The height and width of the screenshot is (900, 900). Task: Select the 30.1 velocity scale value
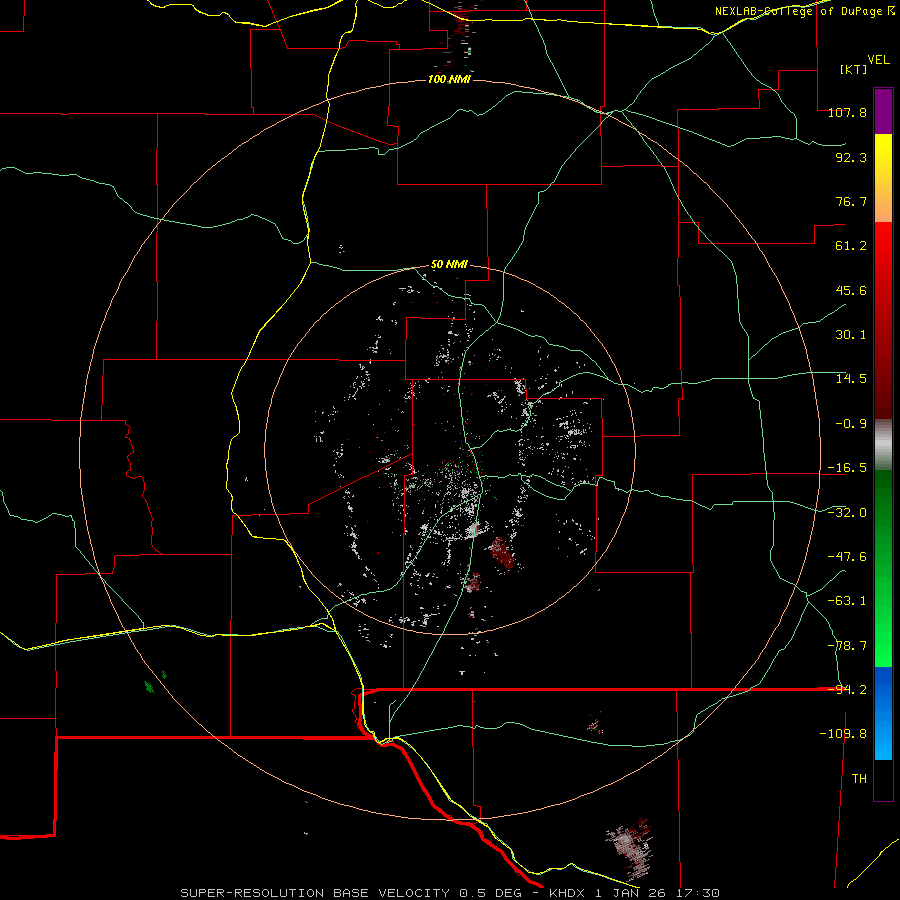pos(851,335)
